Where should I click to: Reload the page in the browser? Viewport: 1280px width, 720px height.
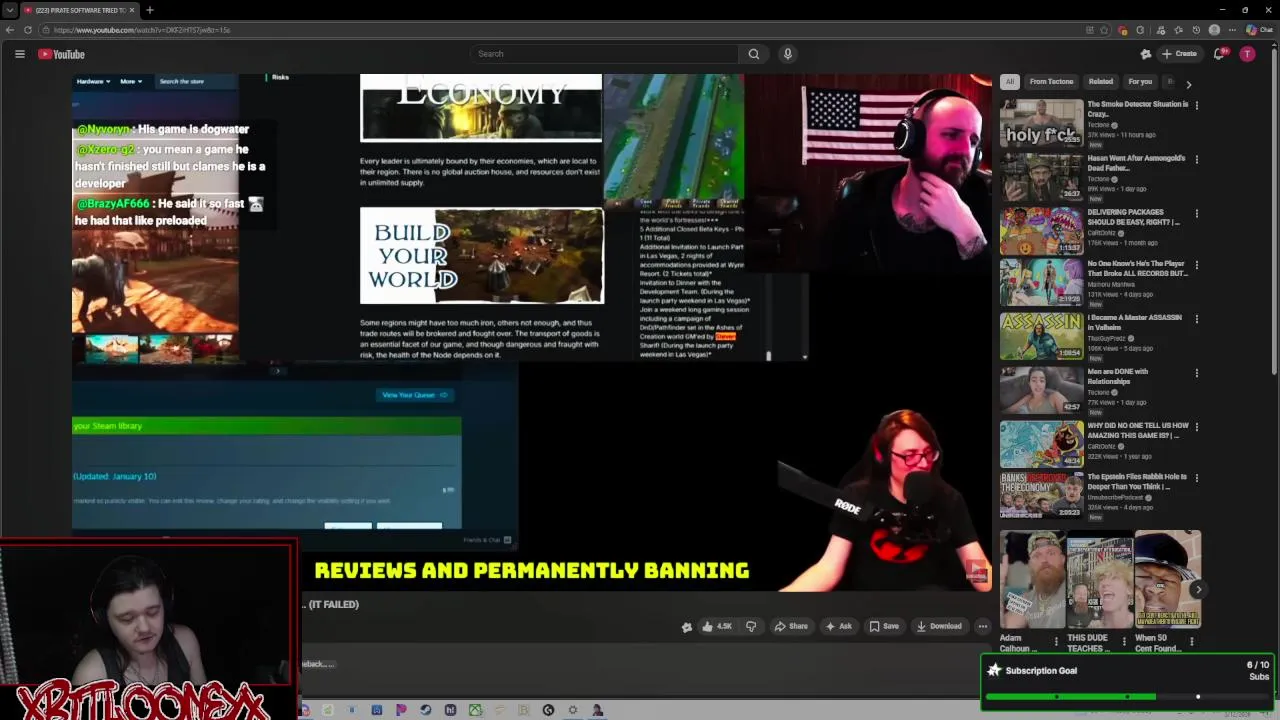28,30
